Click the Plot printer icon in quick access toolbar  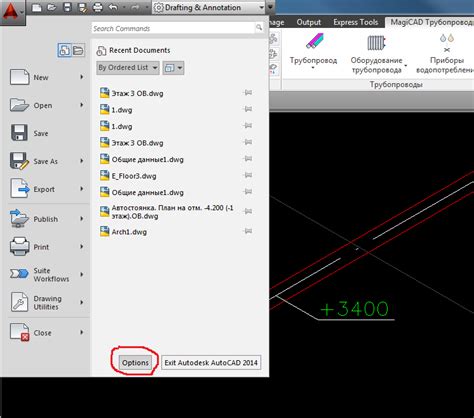[x=97, y=7]
